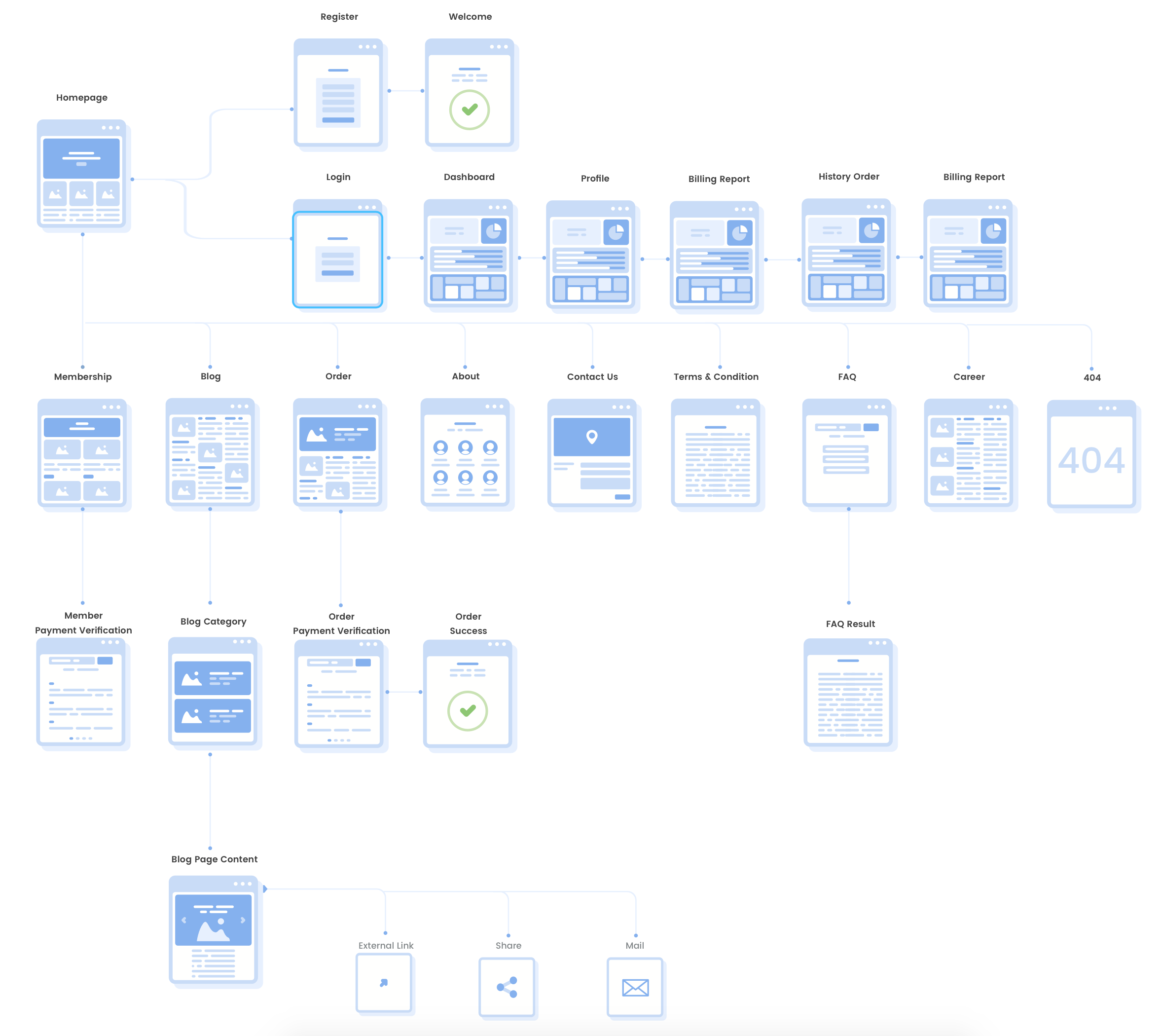Select the Order Payment Verification thumbnail
The height and width of the screenshot is (1036, 1161).
coord(339,694)
